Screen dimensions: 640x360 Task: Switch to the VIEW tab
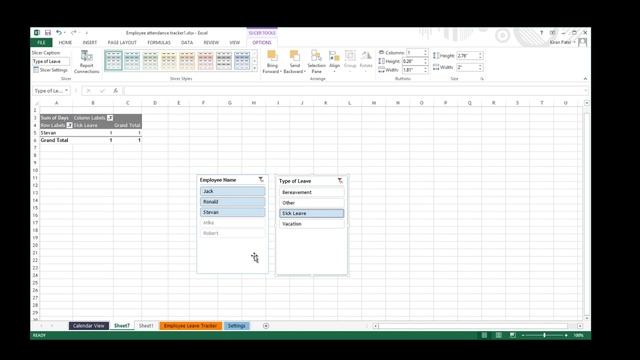[x=234, y=42]
